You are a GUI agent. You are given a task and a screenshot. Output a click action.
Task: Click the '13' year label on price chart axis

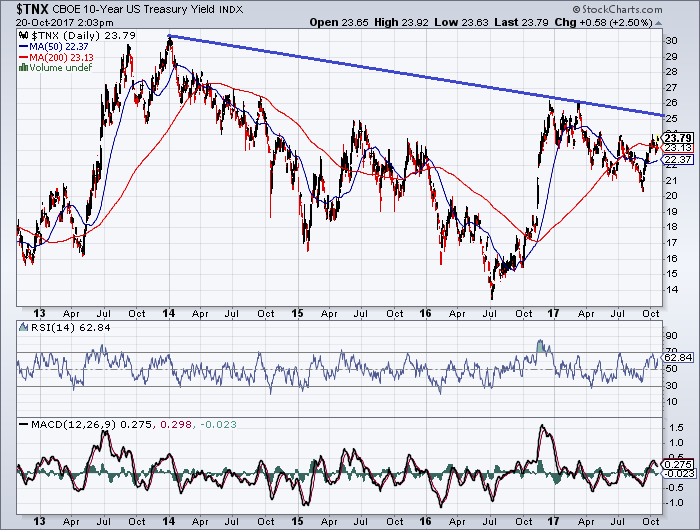click(x=39, y=313)
